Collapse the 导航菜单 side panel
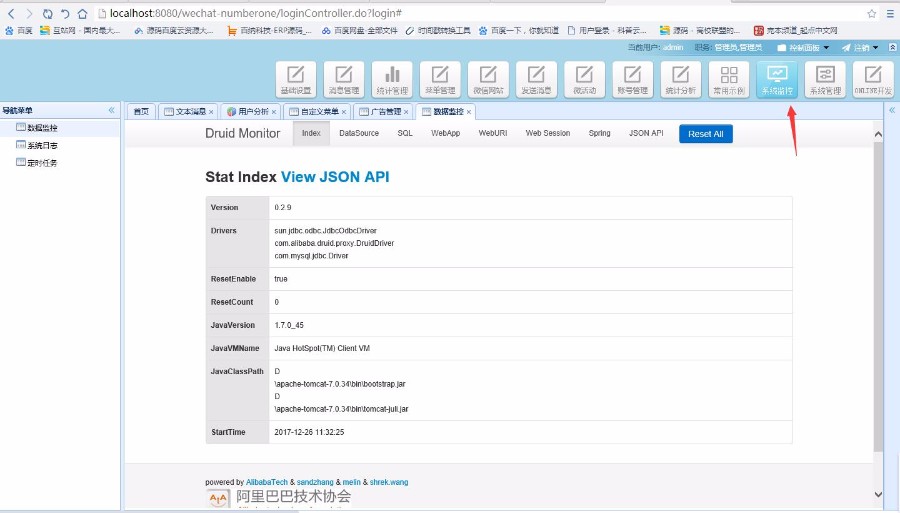This screenshot has height=513, width=900. [x=111, y=110]
